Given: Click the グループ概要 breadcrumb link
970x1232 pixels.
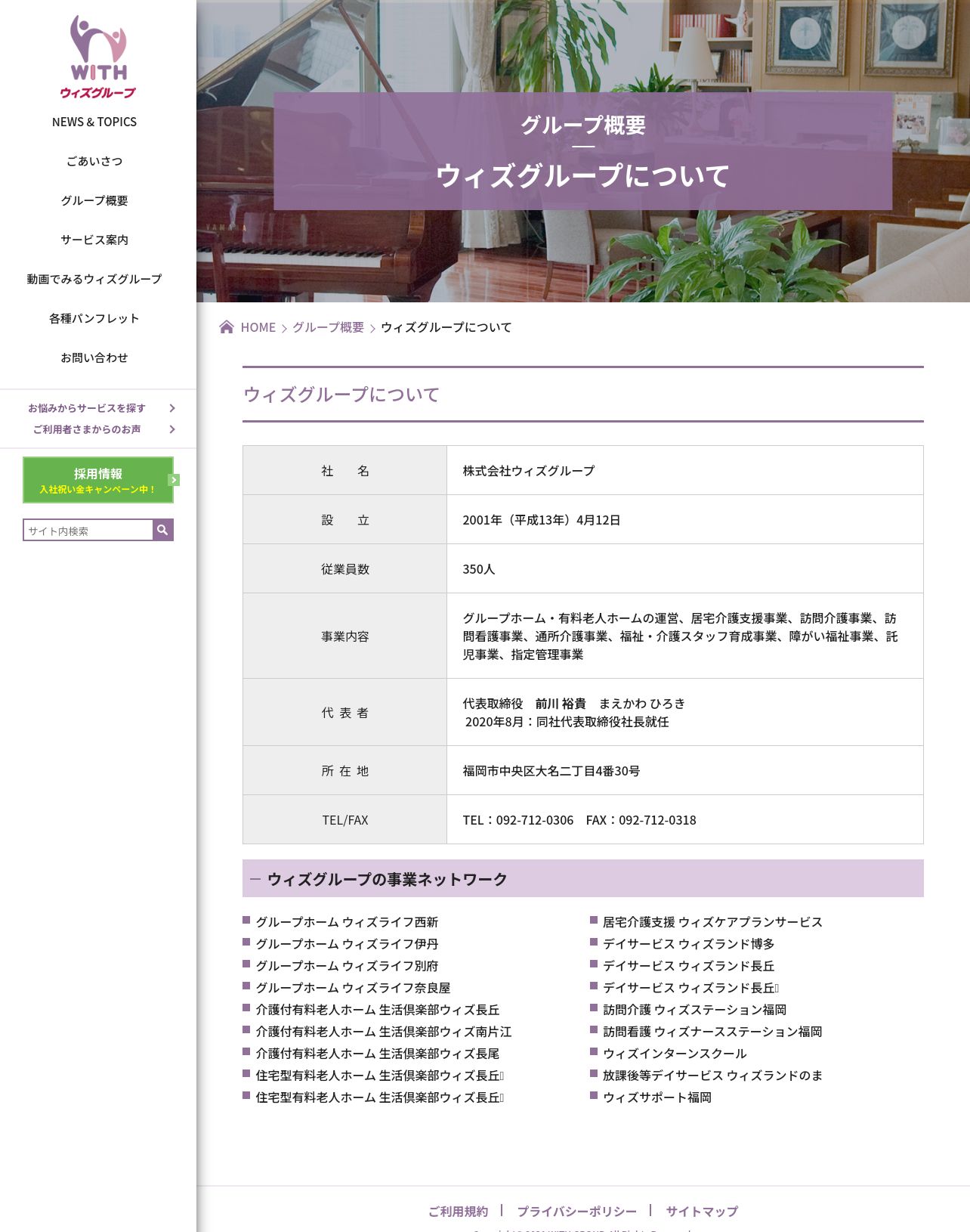Looking at the screenshot, I should point(328,327).
